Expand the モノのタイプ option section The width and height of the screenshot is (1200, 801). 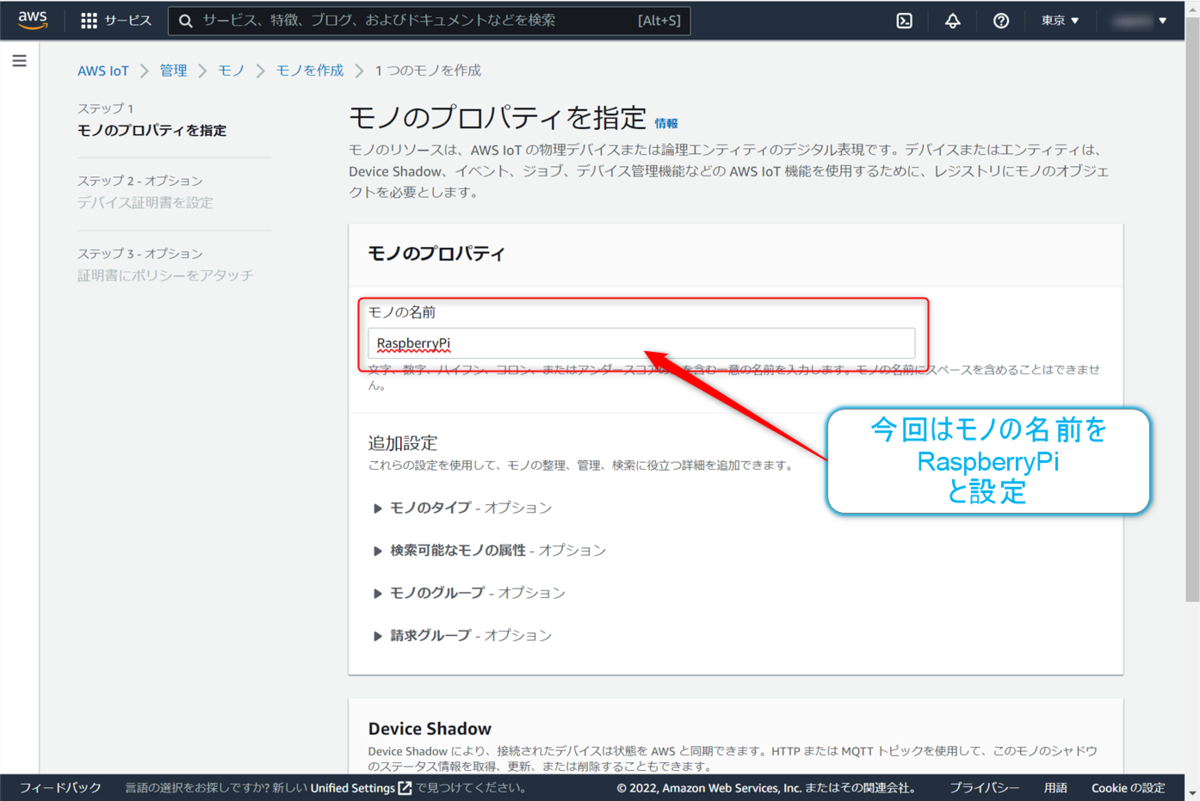462,508
